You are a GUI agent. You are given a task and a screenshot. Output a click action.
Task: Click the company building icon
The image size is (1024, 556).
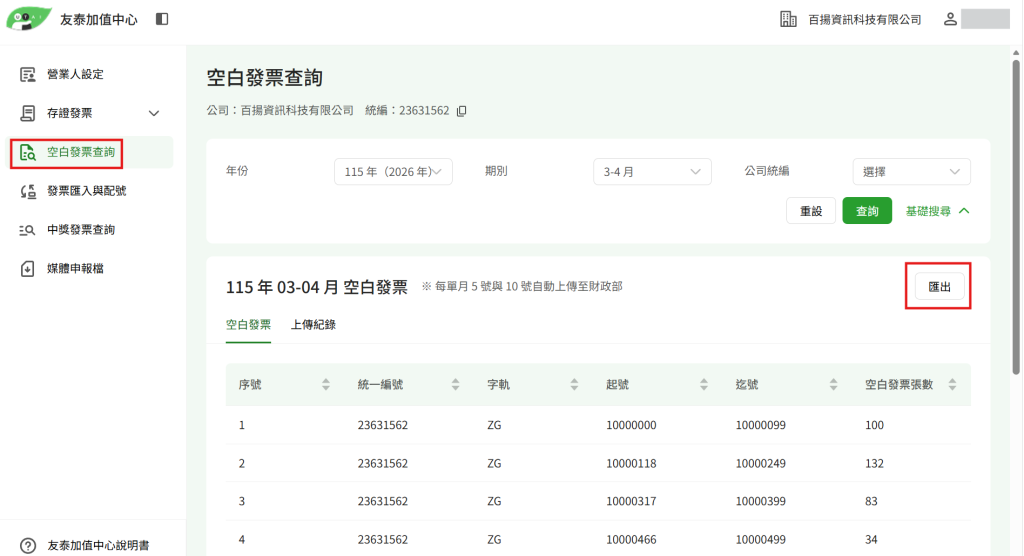tap(788, 20)
